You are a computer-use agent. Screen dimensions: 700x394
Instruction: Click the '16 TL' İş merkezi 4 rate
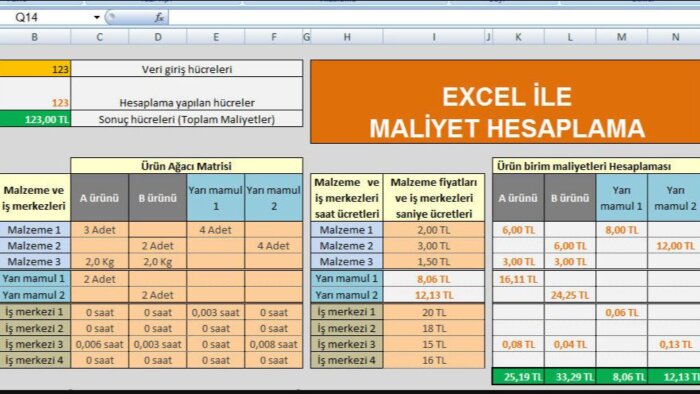[433, 360]
